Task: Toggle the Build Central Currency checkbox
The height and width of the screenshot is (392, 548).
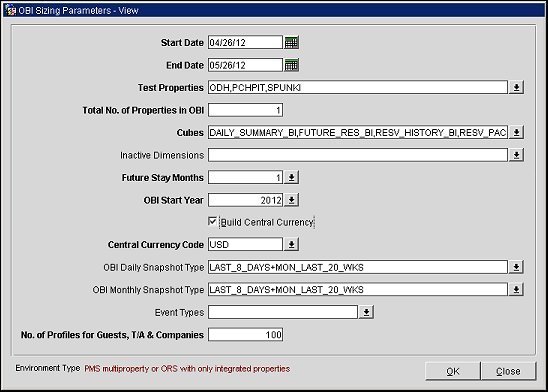Action: (x=212, y=222)
